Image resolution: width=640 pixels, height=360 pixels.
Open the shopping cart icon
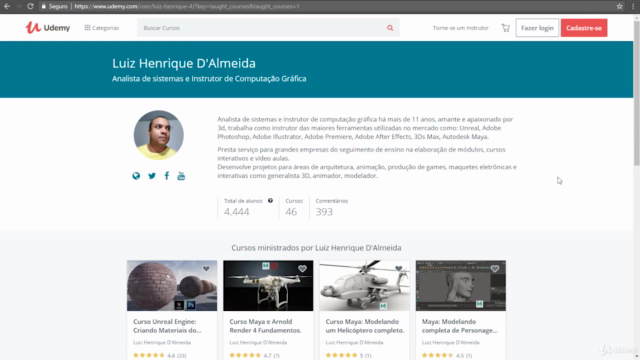point(506,28)
